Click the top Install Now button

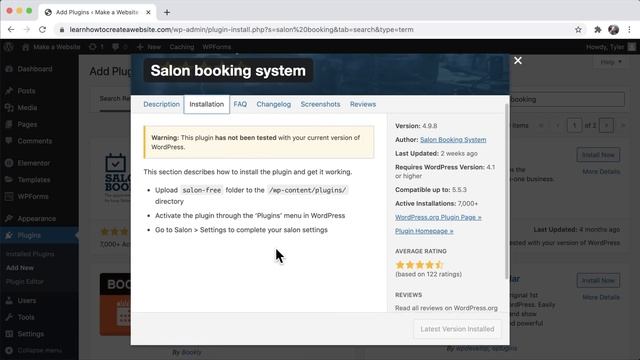coord(598,155)
